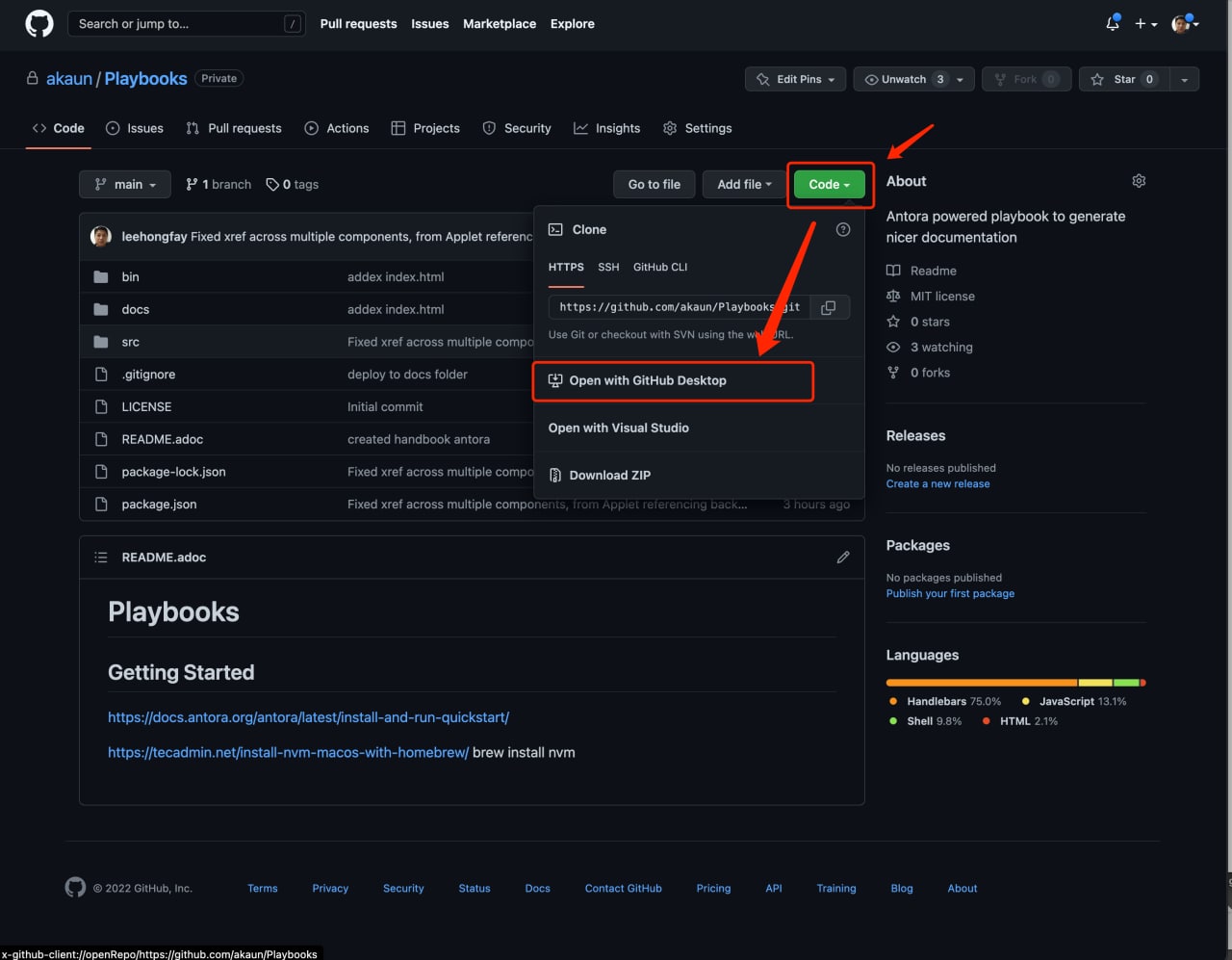Viewport: 1232px width, 960px height.
Task: Open Explore in the top navigation
Action: pos(573,24)
